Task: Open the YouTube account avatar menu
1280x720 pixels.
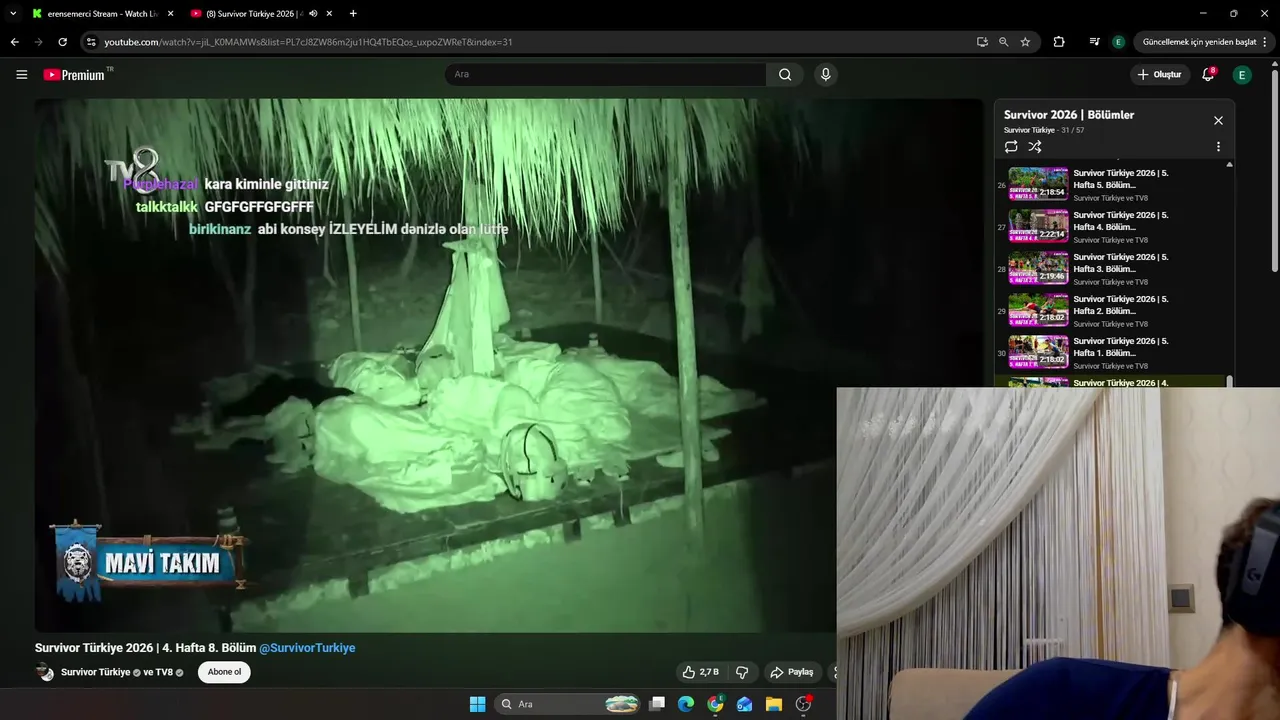Action: [1242, 75]
